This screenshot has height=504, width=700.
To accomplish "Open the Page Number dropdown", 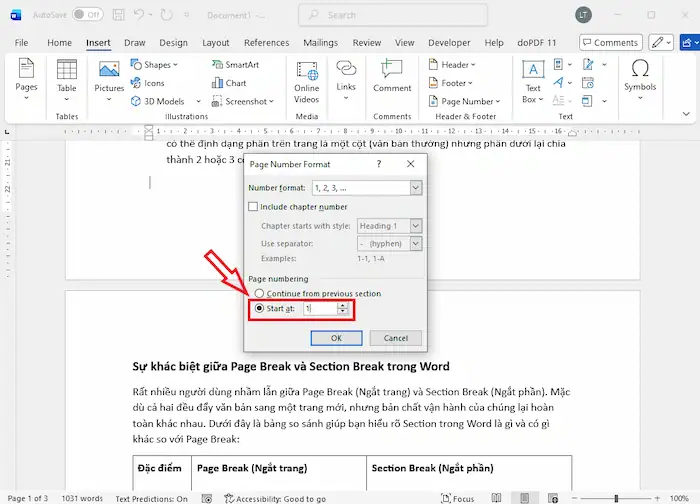I will pyautogui.click(x=467, y=101).
